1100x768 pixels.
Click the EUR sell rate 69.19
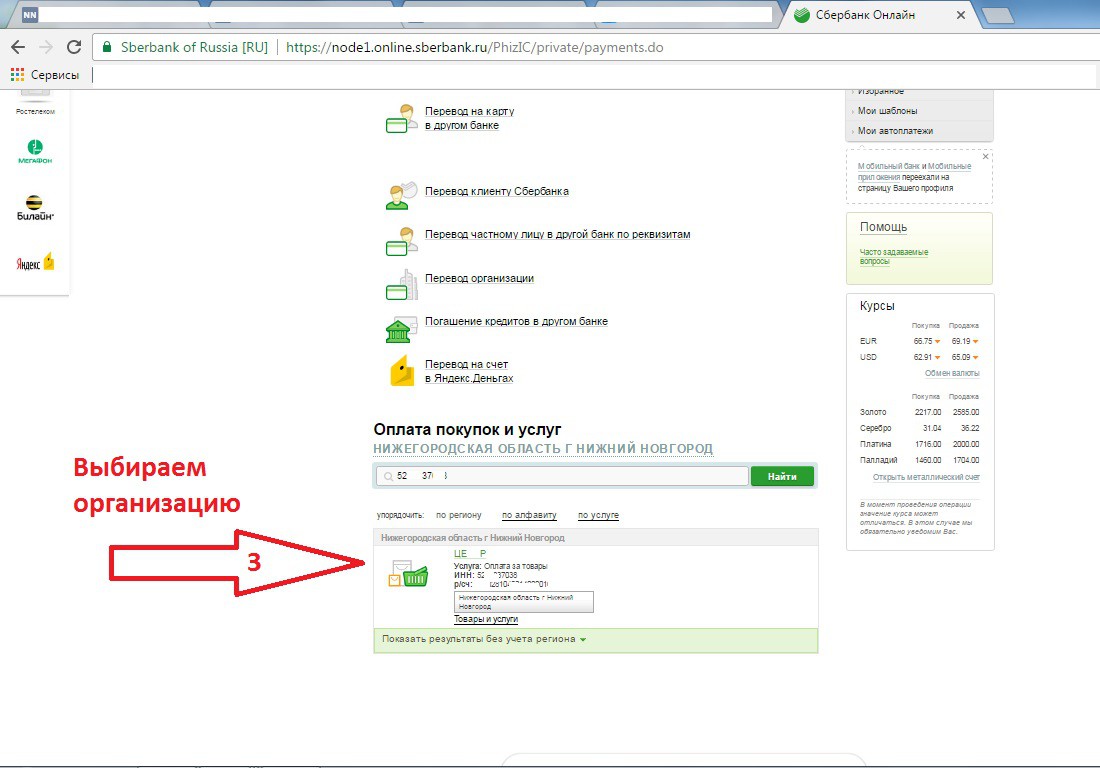click(960, 341)
